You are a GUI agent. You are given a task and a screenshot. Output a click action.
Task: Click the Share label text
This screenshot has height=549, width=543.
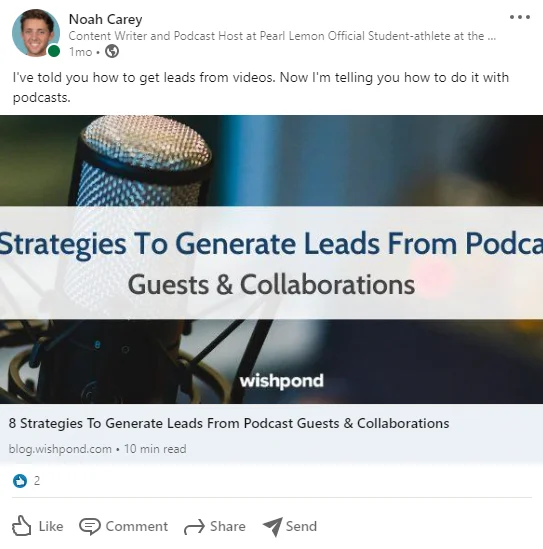(228, 526)
